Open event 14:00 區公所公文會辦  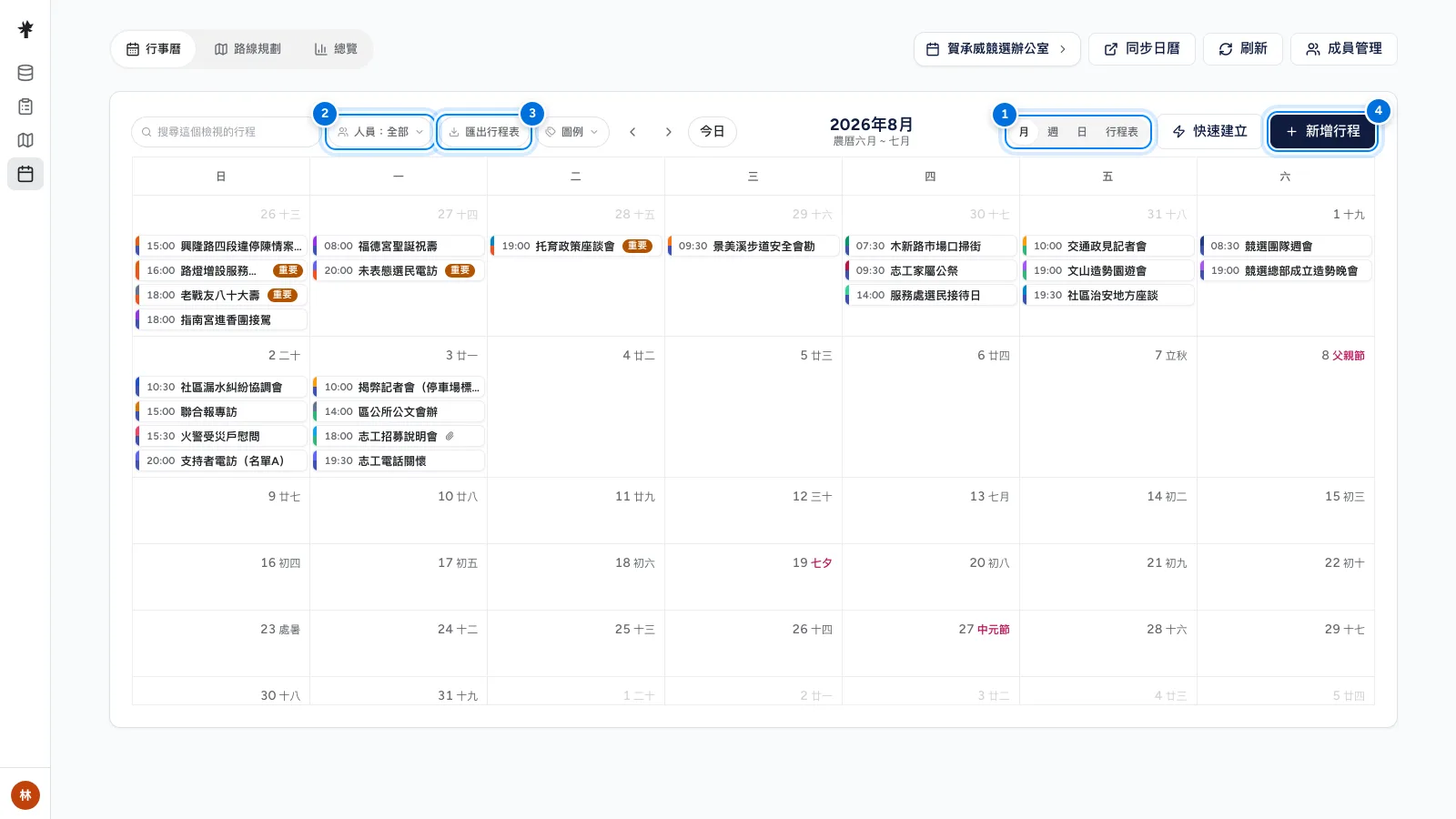click(x=399, y=411)
